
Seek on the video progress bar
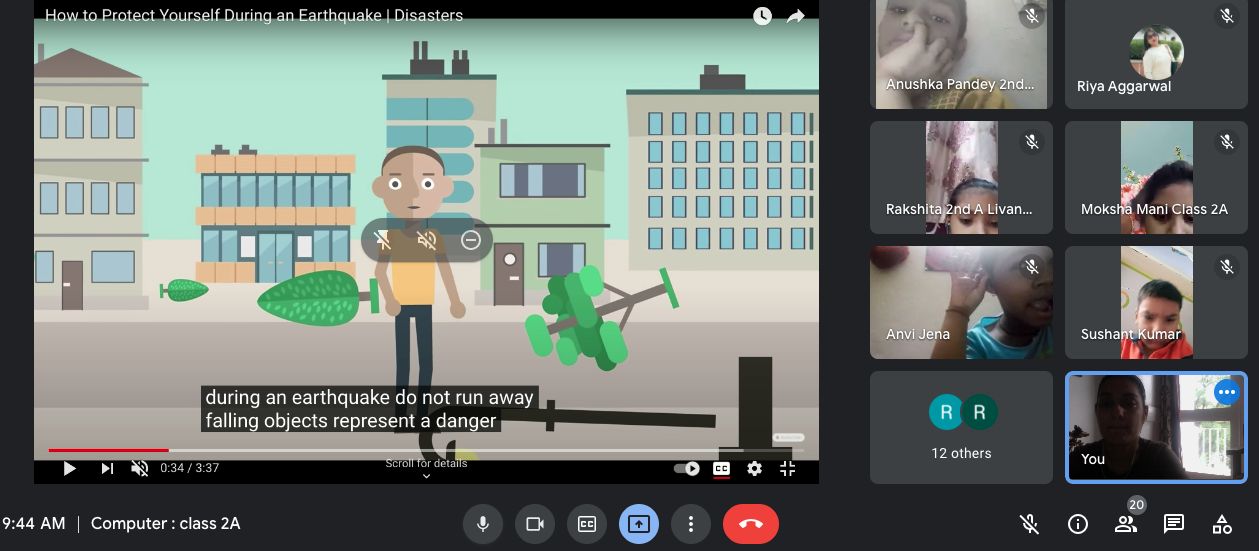click(400, 450)
